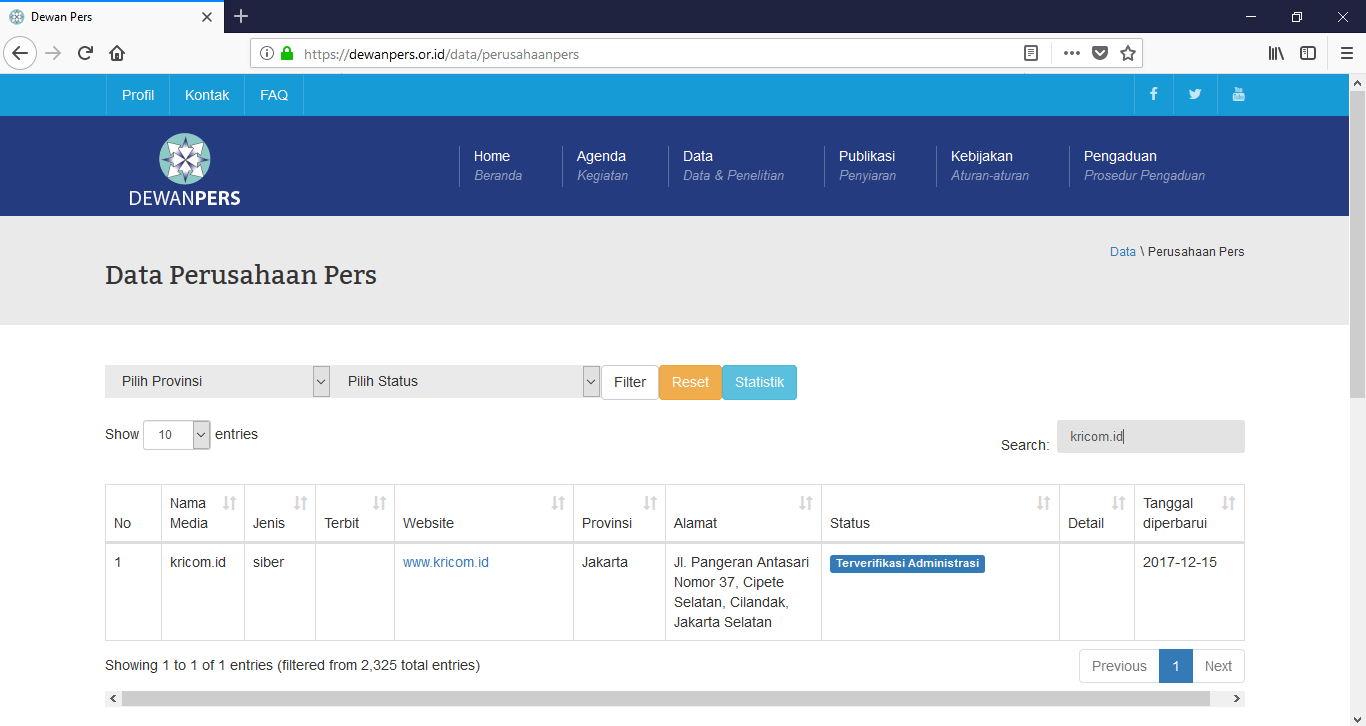Close the Dewan Pers tab
The image size is (1366, 726).
coord(207,17)
